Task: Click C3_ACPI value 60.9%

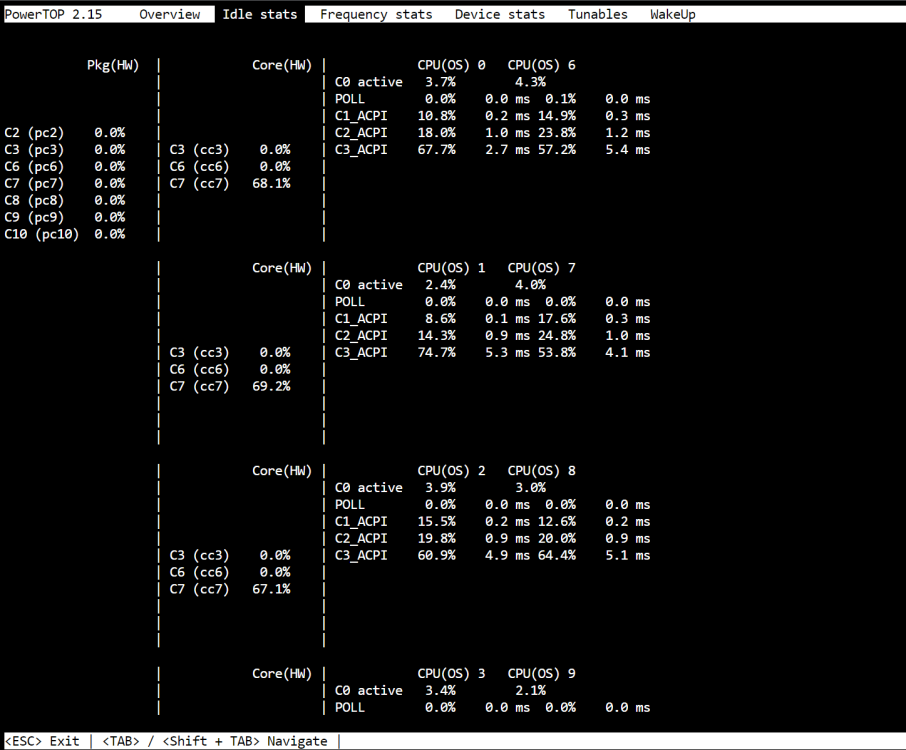Action: coord(437,555)
